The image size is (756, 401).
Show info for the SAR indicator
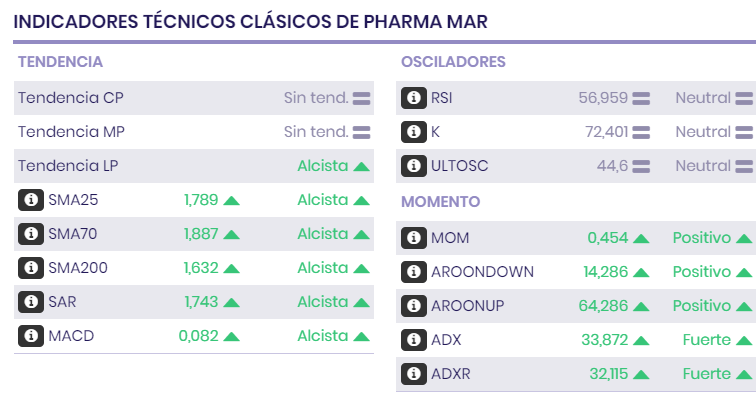tap(31, 302)
